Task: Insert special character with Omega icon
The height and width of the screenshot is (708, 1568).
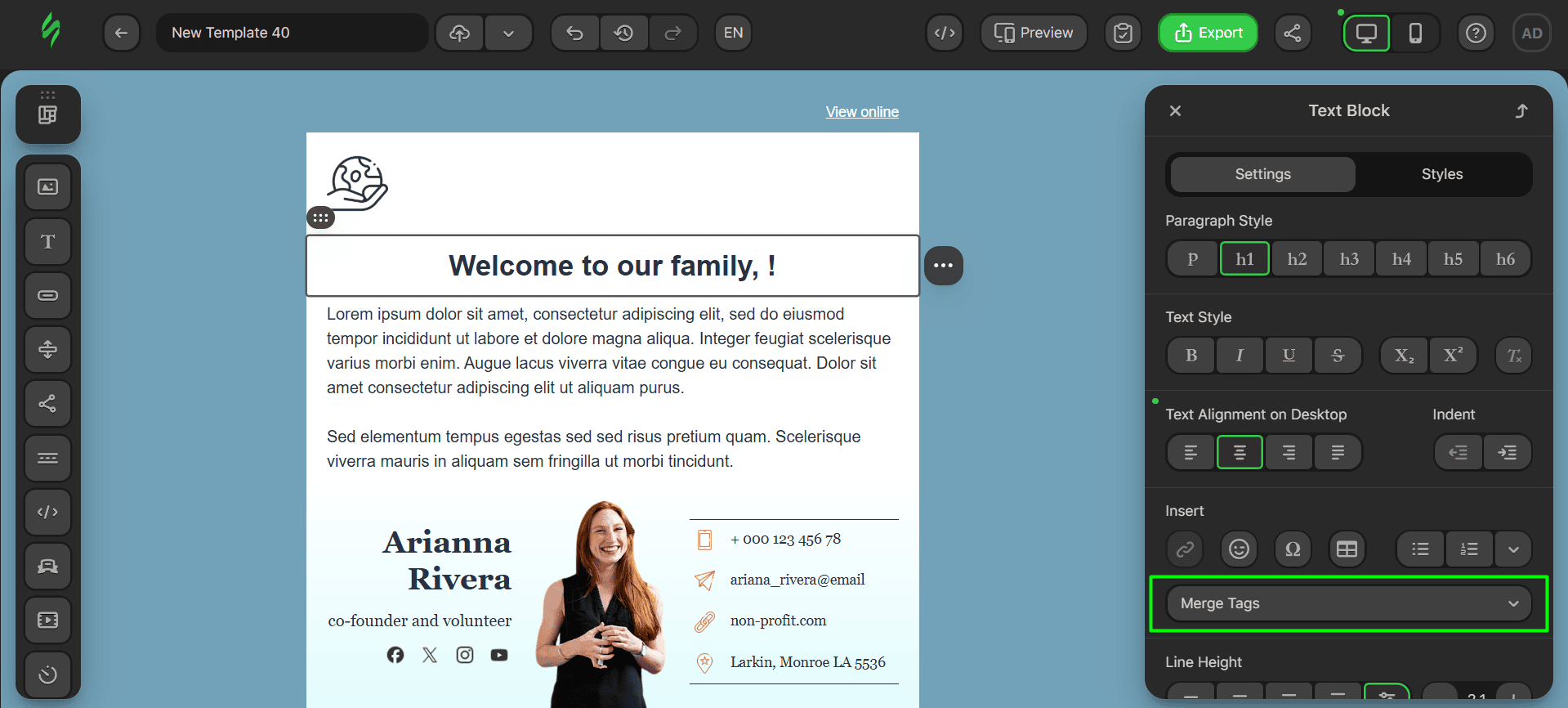Action: [x=1293, y=549]
